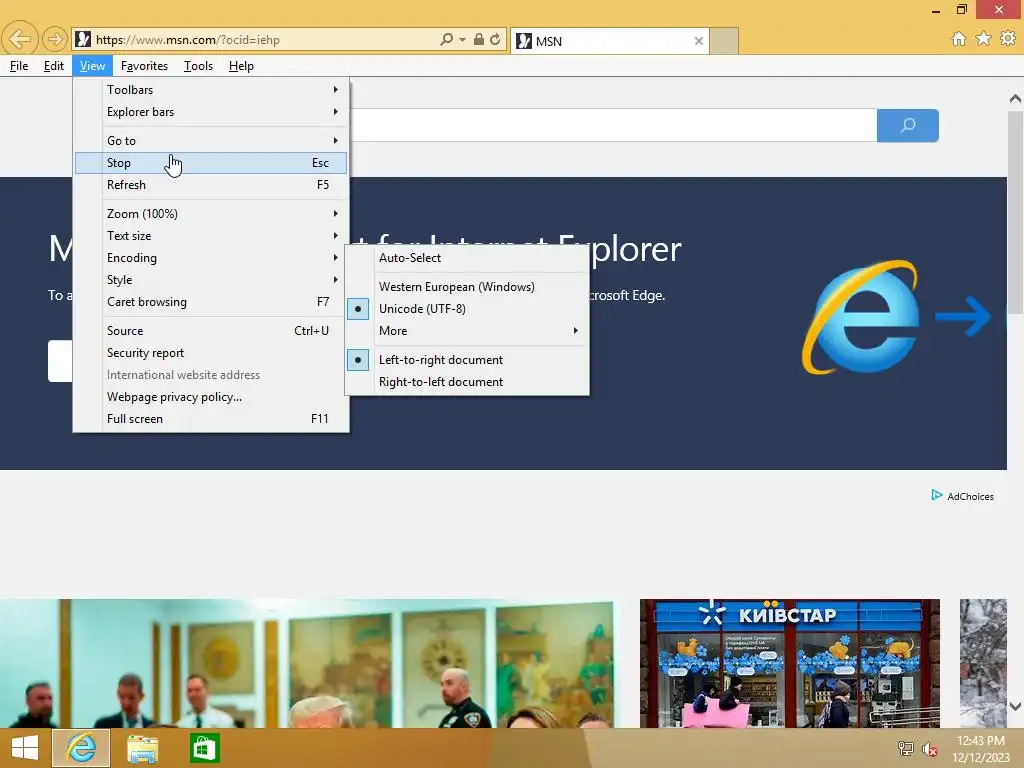Open the Kyivstar store news thumbnail
Viewport: 1024px width, 768px height.
[x=790, y=663]
